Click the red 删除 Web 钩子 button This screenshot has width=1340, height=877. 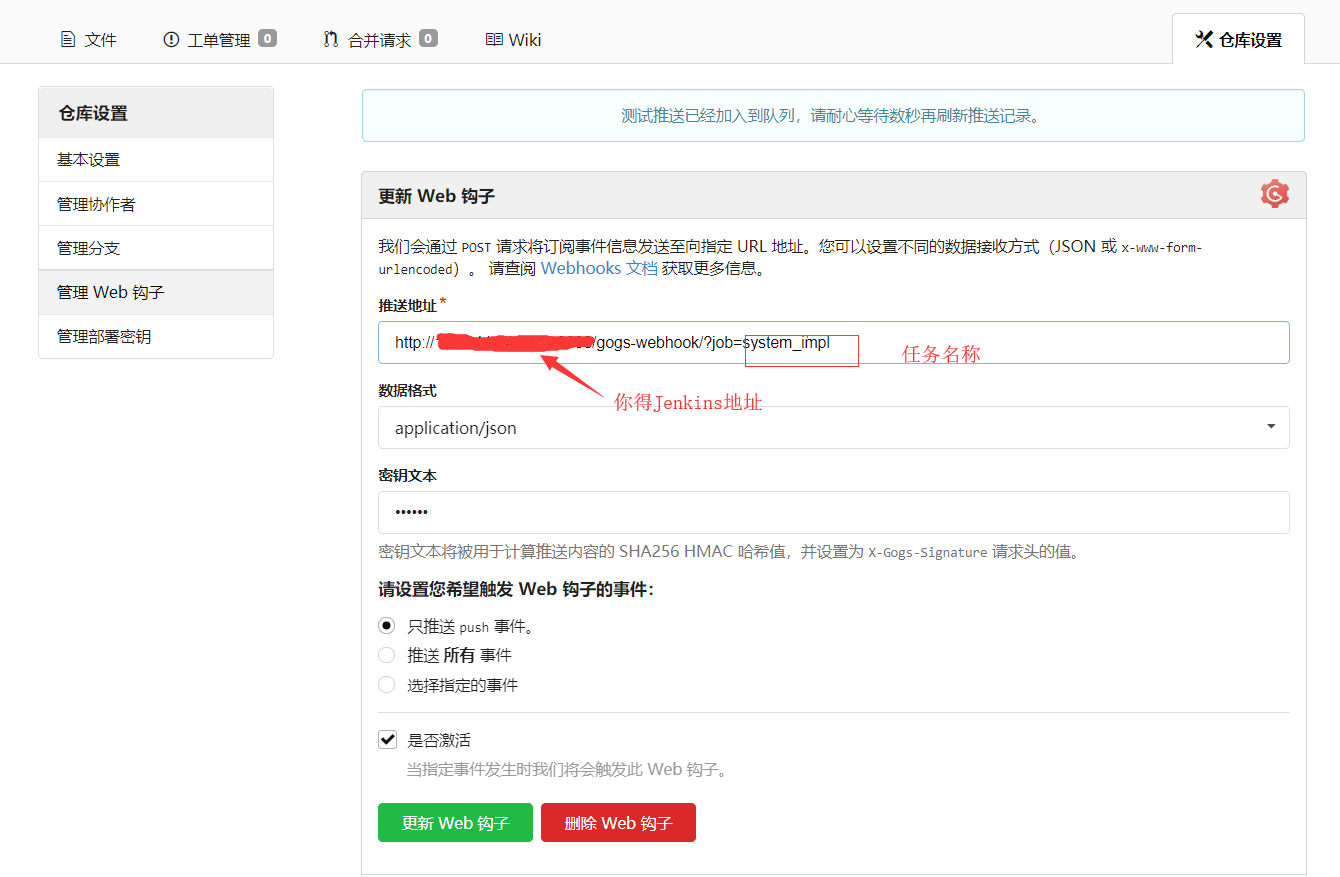pyautogui.click(x=618, y=823)
